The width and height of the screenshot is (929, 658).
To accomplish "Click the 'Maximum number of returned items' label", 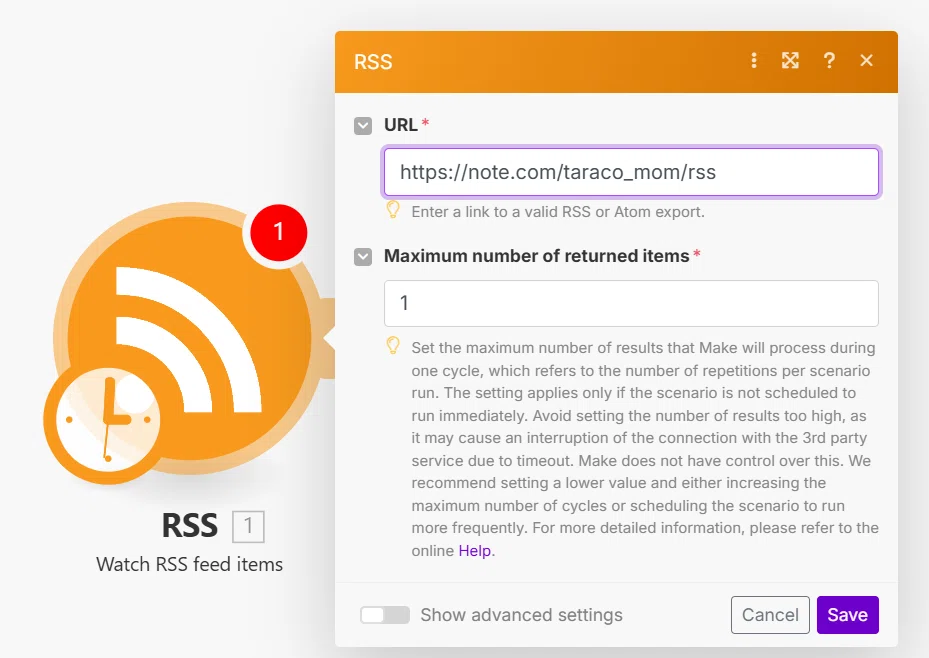I will [x=537, y=256].
